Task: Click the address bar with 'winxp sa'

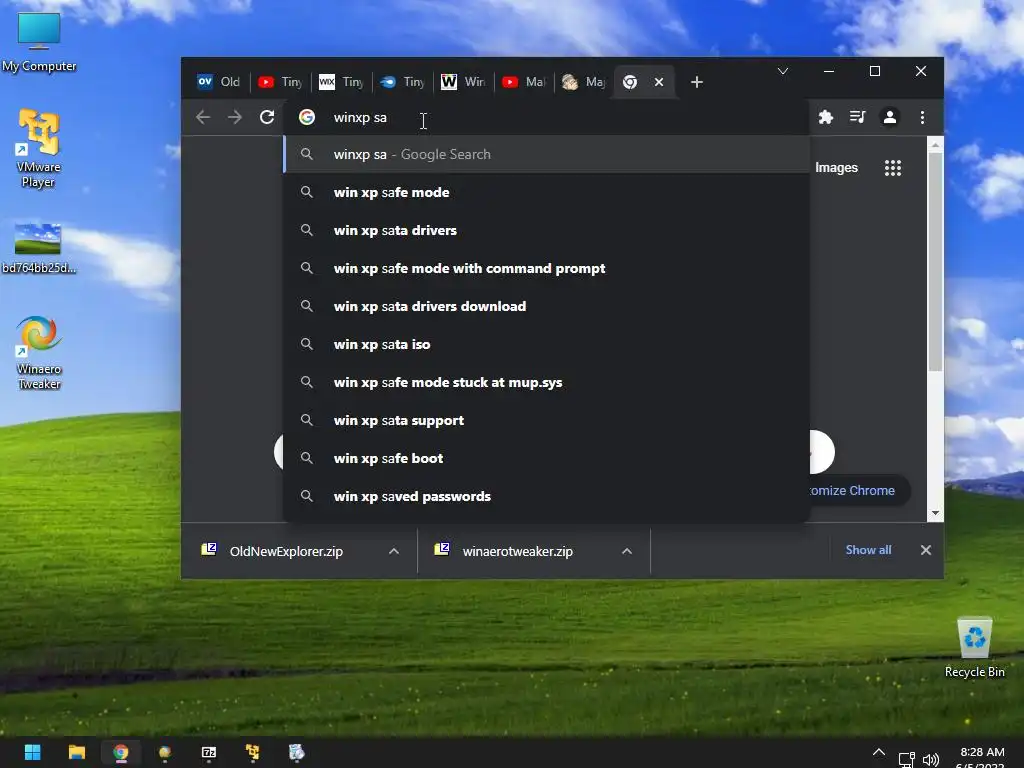Action: click(x=547, y=118)
